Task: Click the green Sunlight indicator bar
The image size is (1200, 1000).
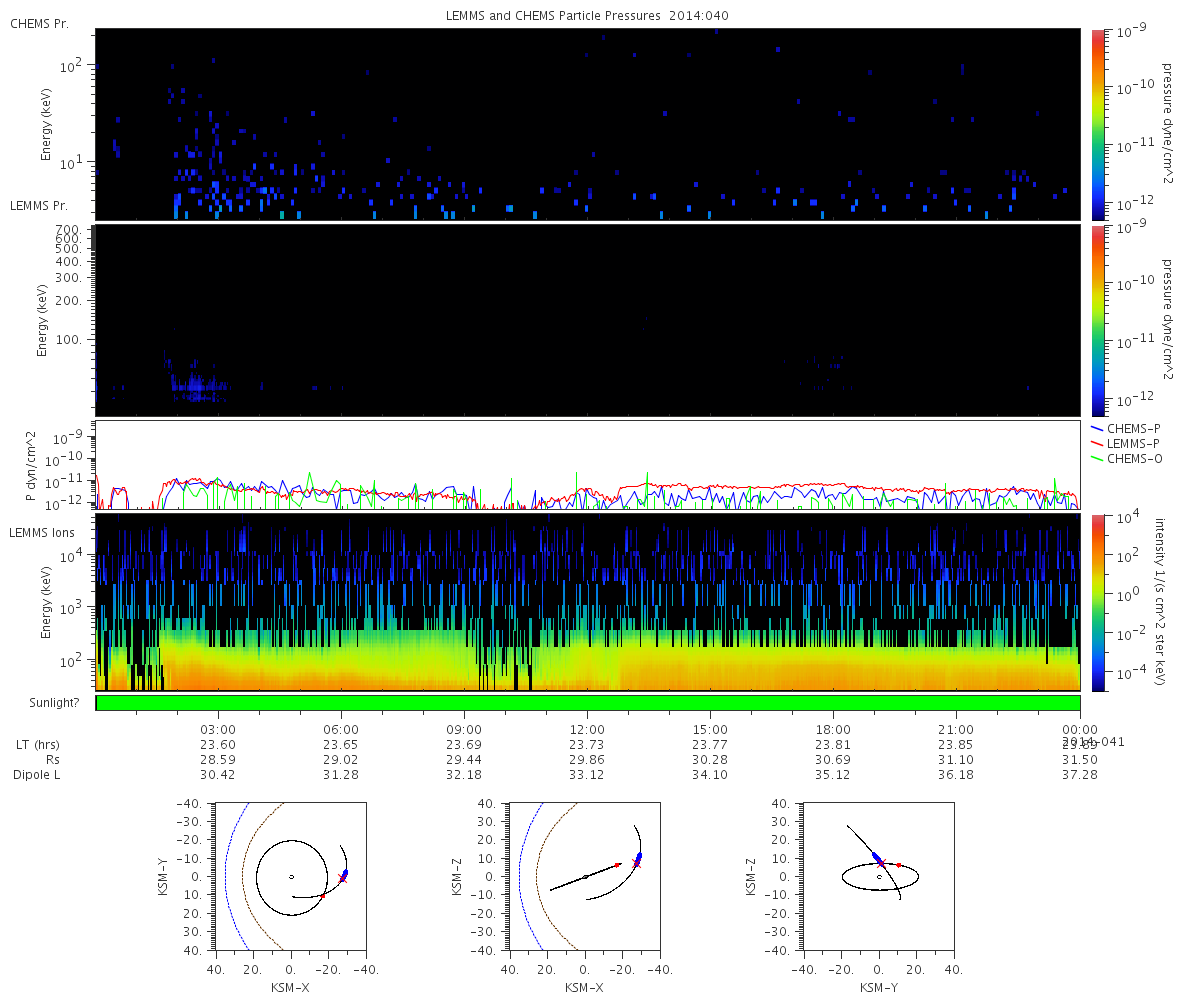Action: pos(588,703)
